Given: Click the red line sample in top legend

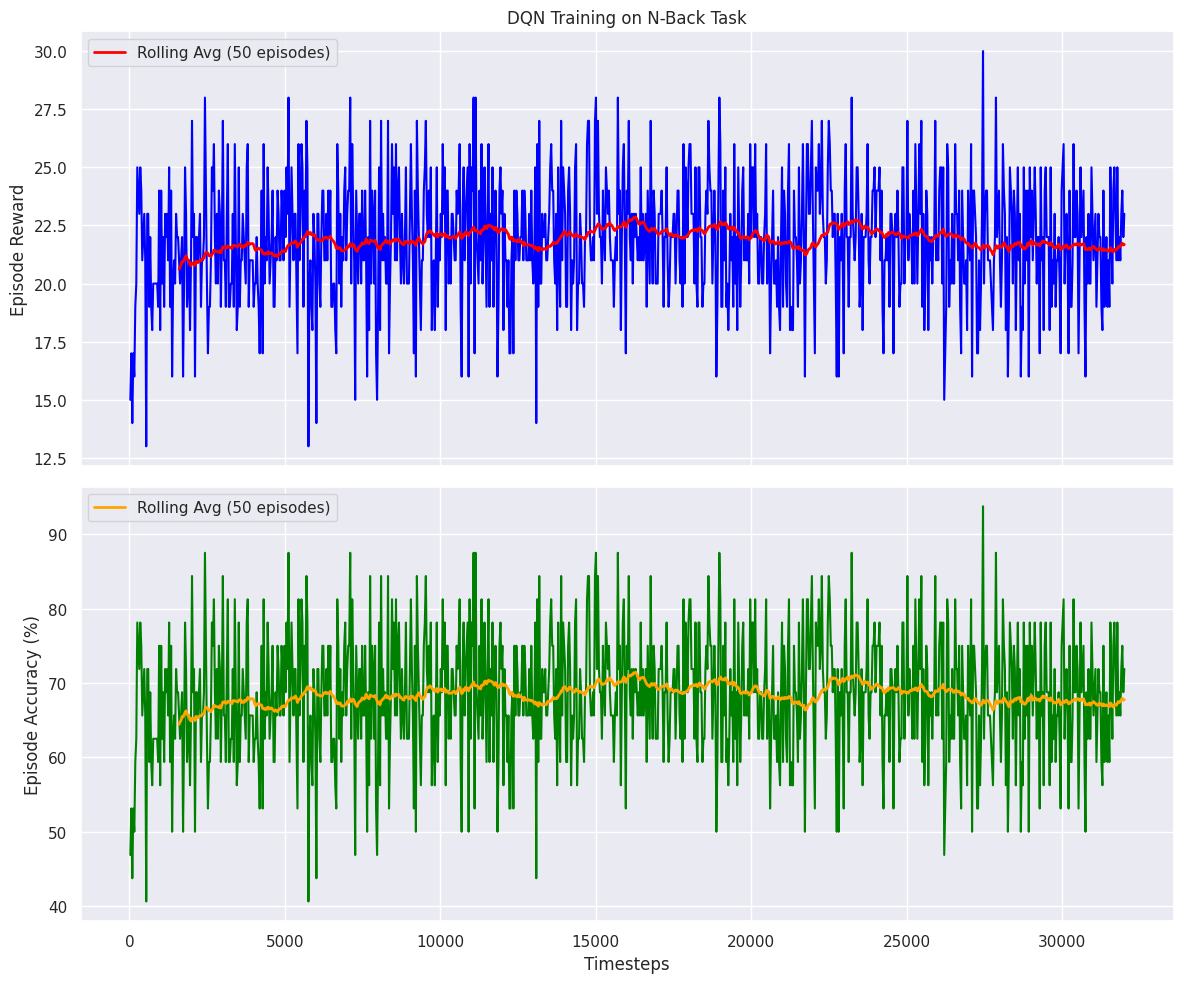Looking at the screenshot, I should (x=113, y=53).
